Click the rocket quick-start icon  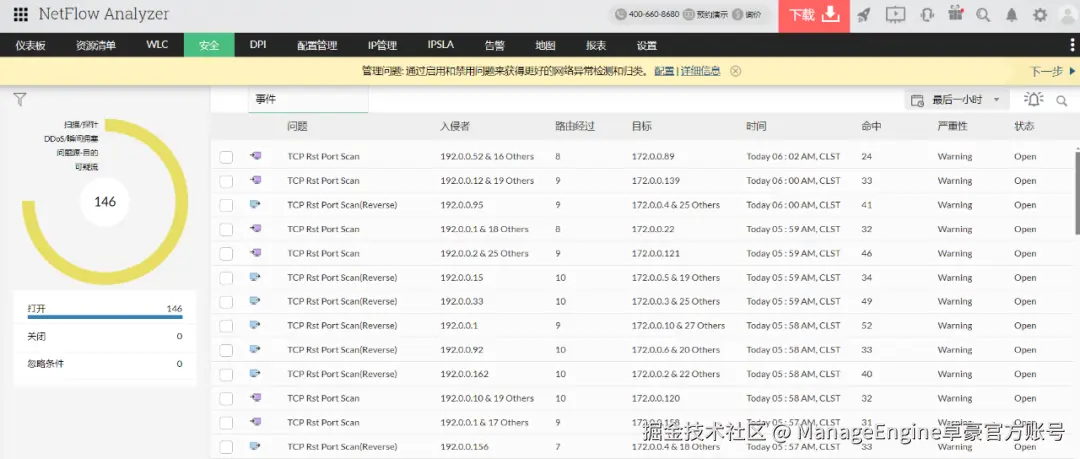coord(864,14)
